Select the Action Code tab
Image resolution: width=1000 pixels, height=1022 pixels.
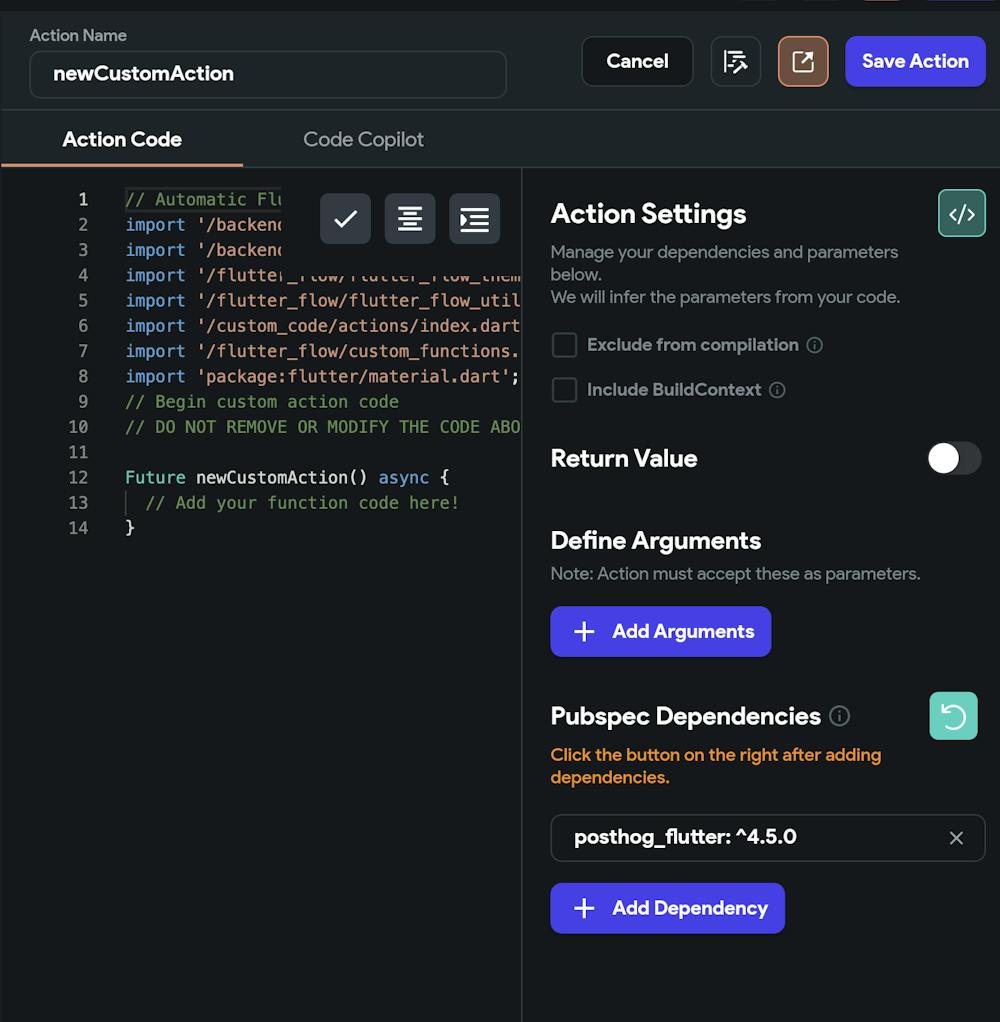click(122, 140)
